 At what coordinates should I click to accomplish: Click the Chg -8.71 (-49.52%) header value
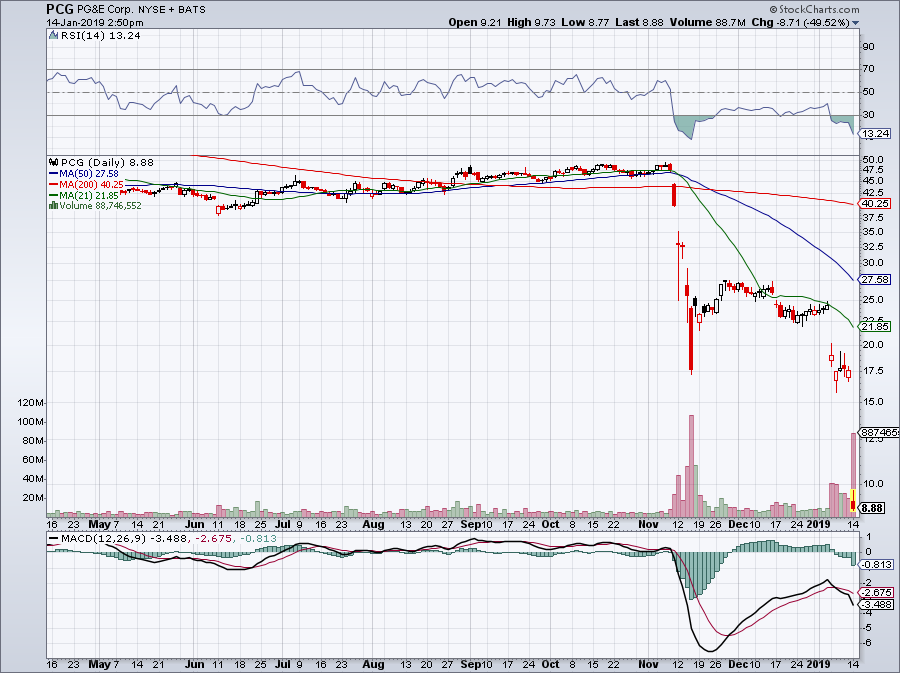coord(800,22)
